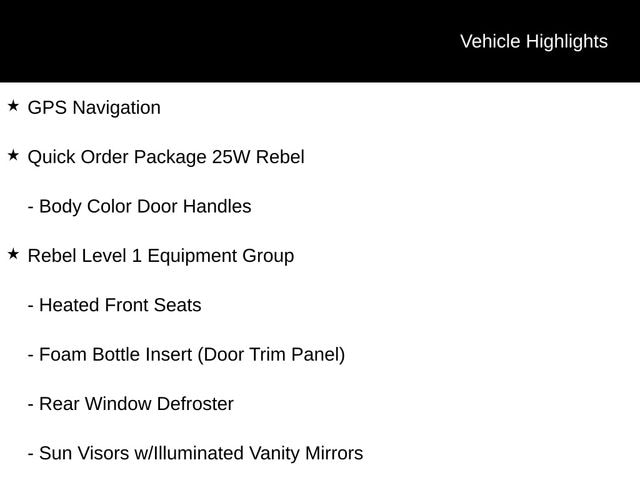640x480 pixels.
Task: Click the black header banner area
Action: 320,41
